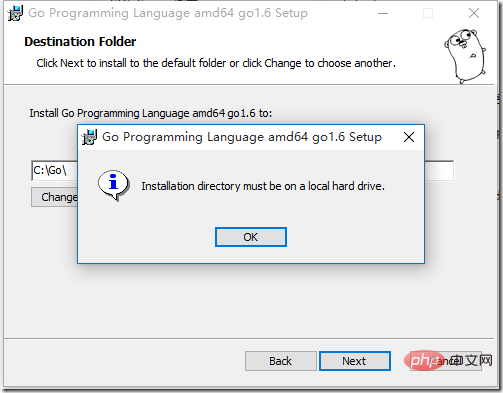Click the error message text
Screen dimensions: 503x393
point(263,186)
